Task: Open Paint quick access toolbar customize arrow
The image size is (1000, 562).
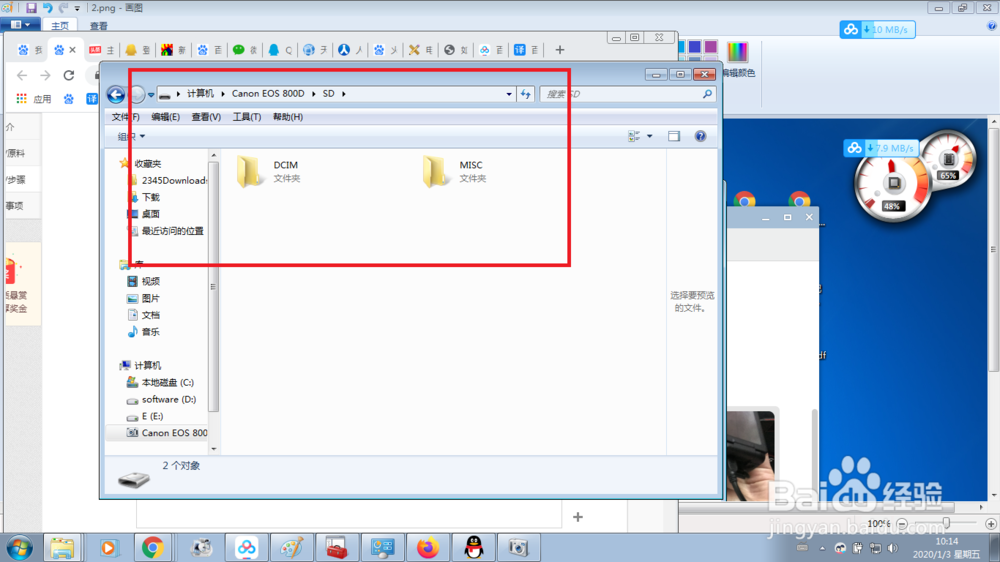Action: tap(77, 8)
